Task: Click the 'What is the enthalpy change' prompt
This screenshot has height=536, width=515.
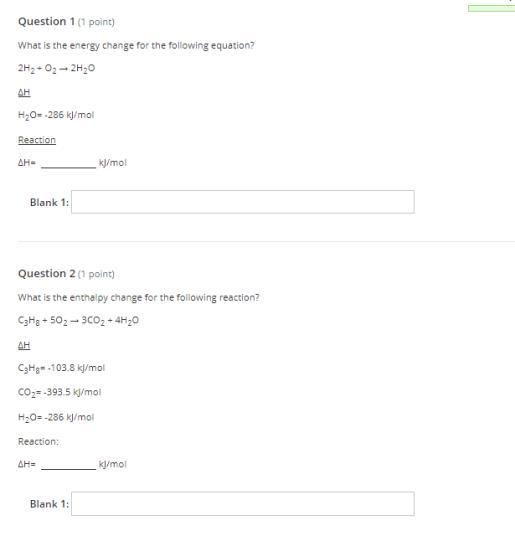Action: click(x=138, y=298)
